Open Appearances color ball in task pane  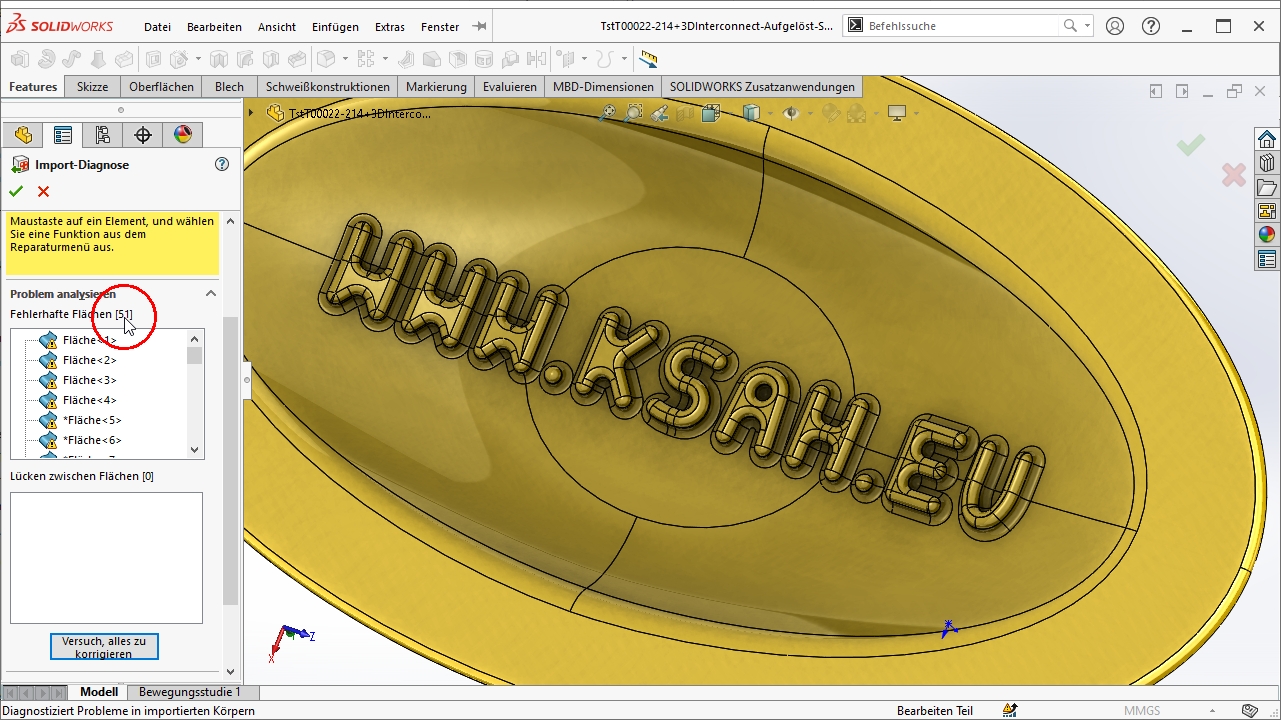click(1267, 235)
